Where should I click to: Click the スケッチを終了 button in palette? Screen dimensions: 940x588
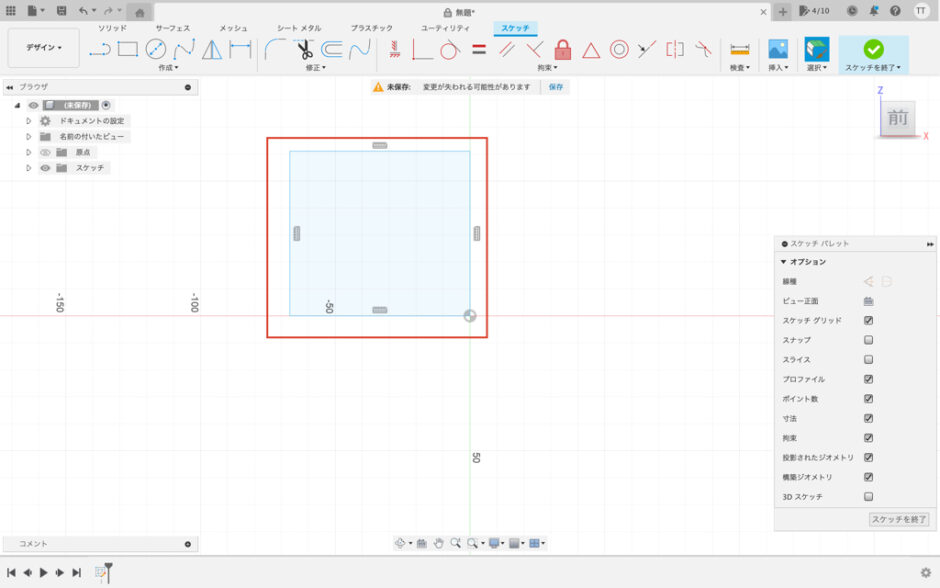899,519
